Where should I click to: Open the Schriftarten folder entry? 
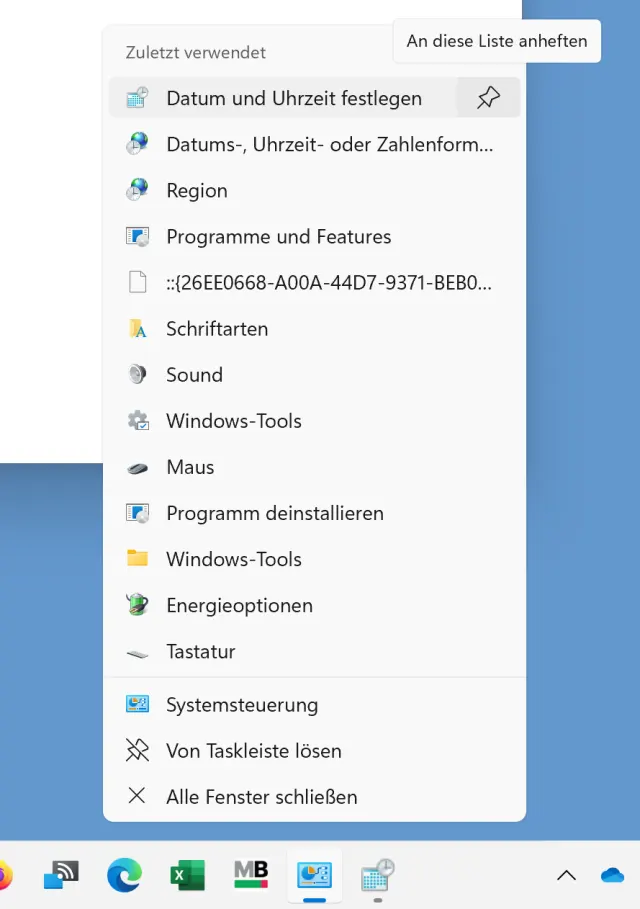(x=217, y=329)
